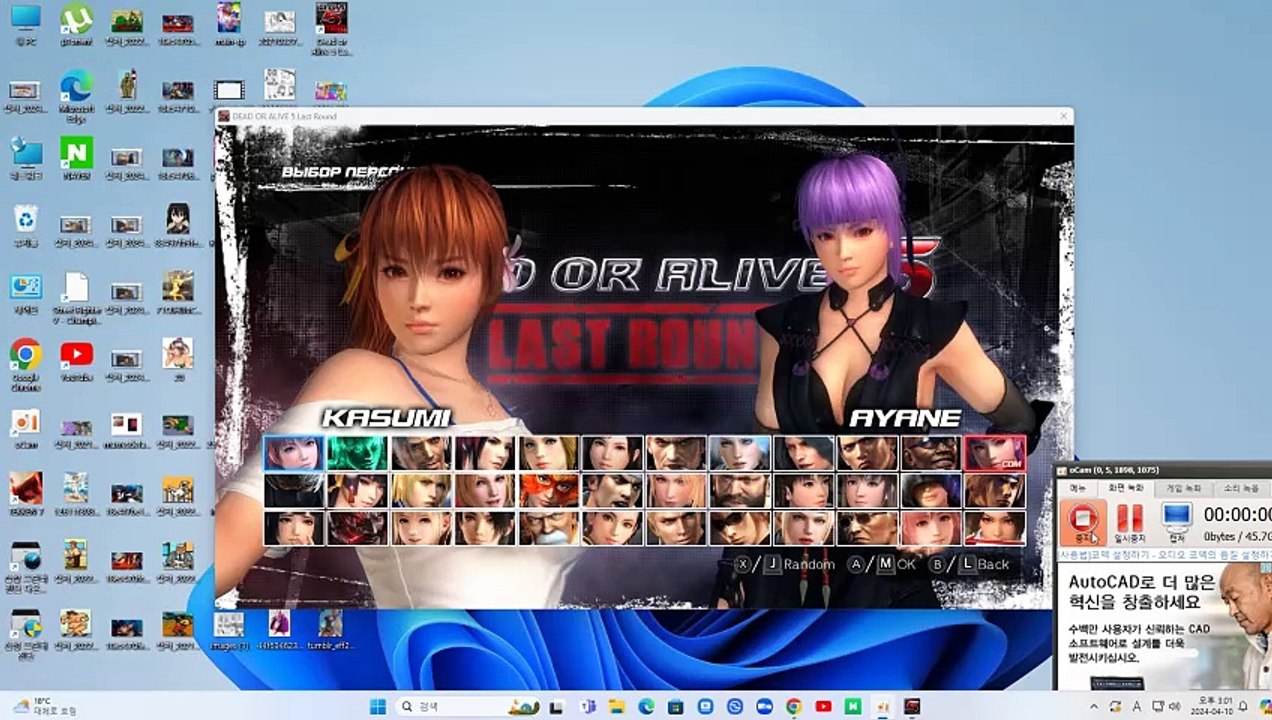Open Microsoft Store from the taskbar

[676, 706]
